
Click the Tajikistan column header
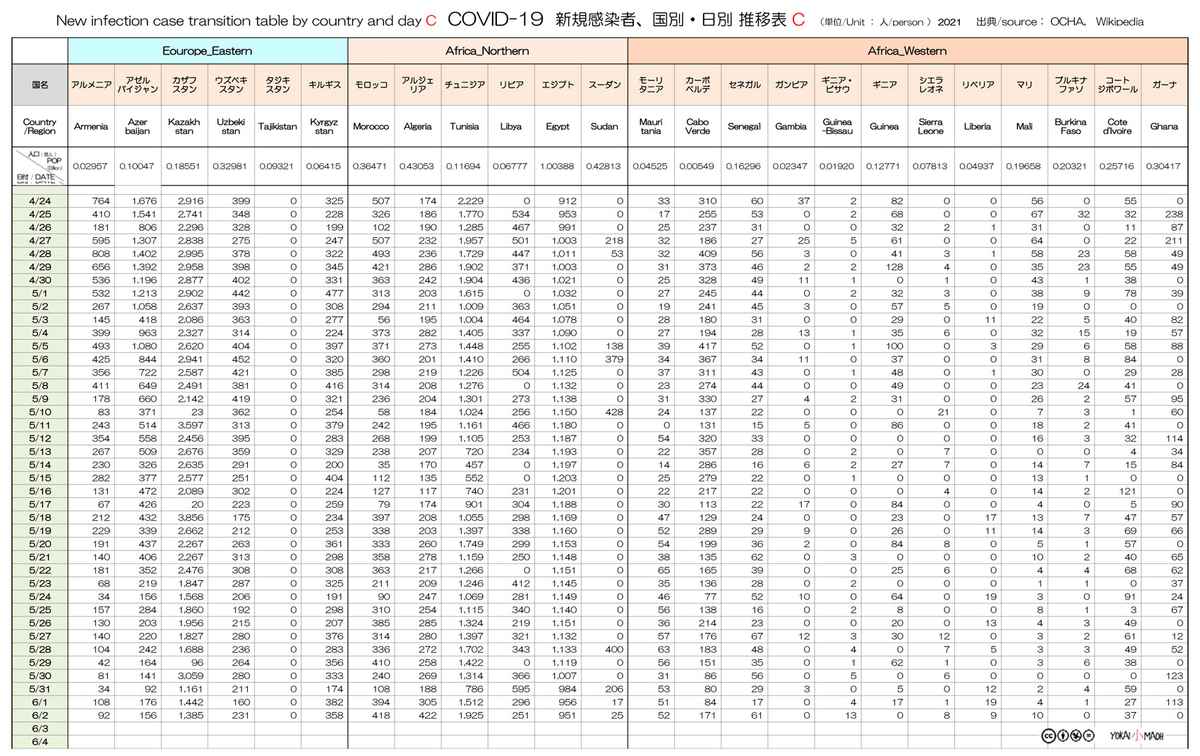278,127
